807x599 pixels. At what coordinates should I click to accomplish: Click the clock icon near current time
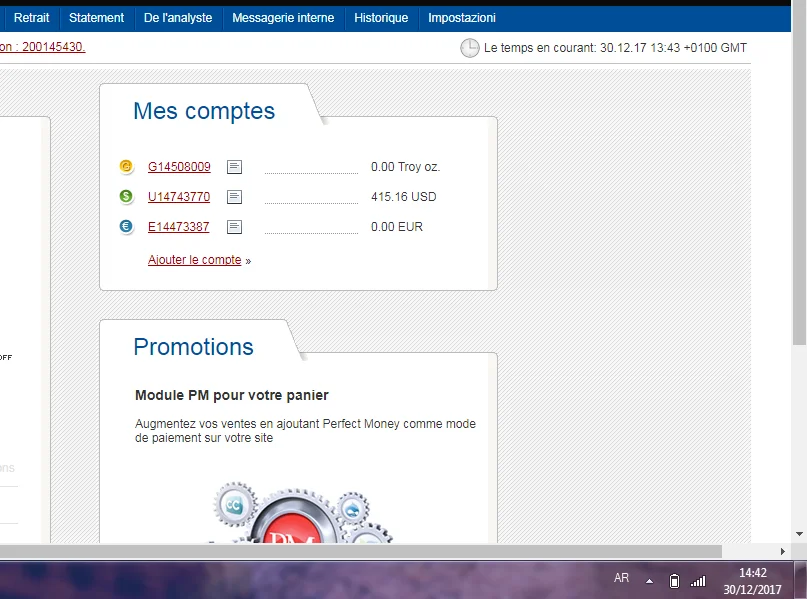click(x=469, y=48)
